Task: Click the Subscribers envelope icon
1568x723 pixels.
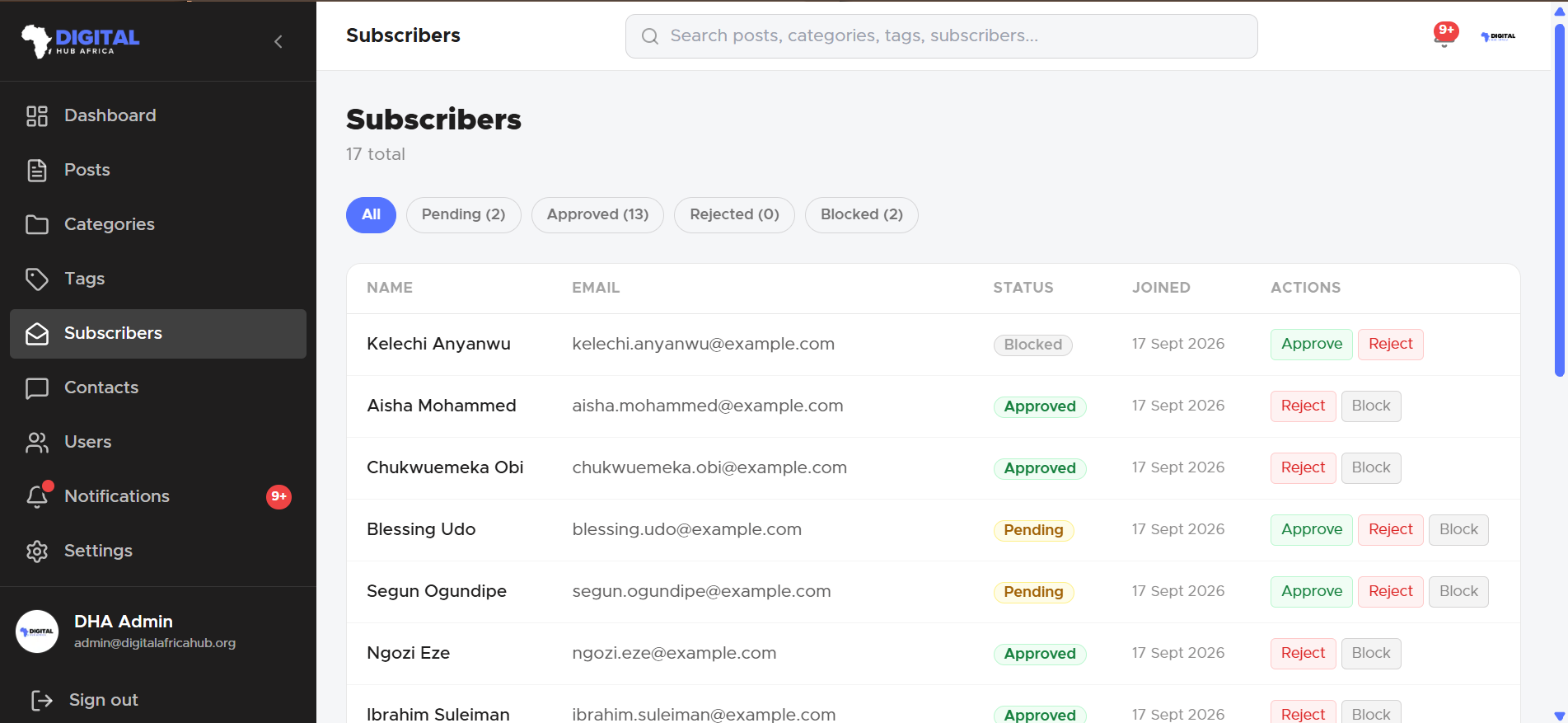Action: coord(37,333)
